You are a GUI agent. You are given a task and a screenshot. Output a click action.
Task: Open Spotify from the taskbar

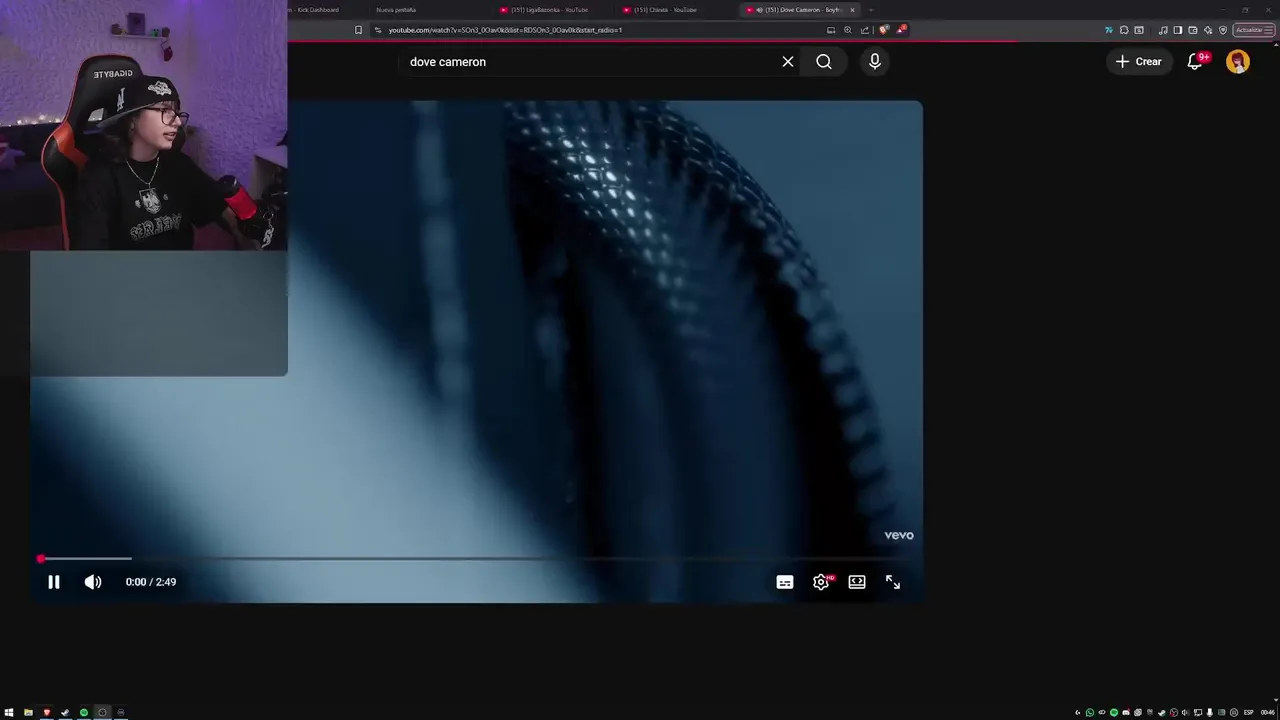(x=84, y=713)
